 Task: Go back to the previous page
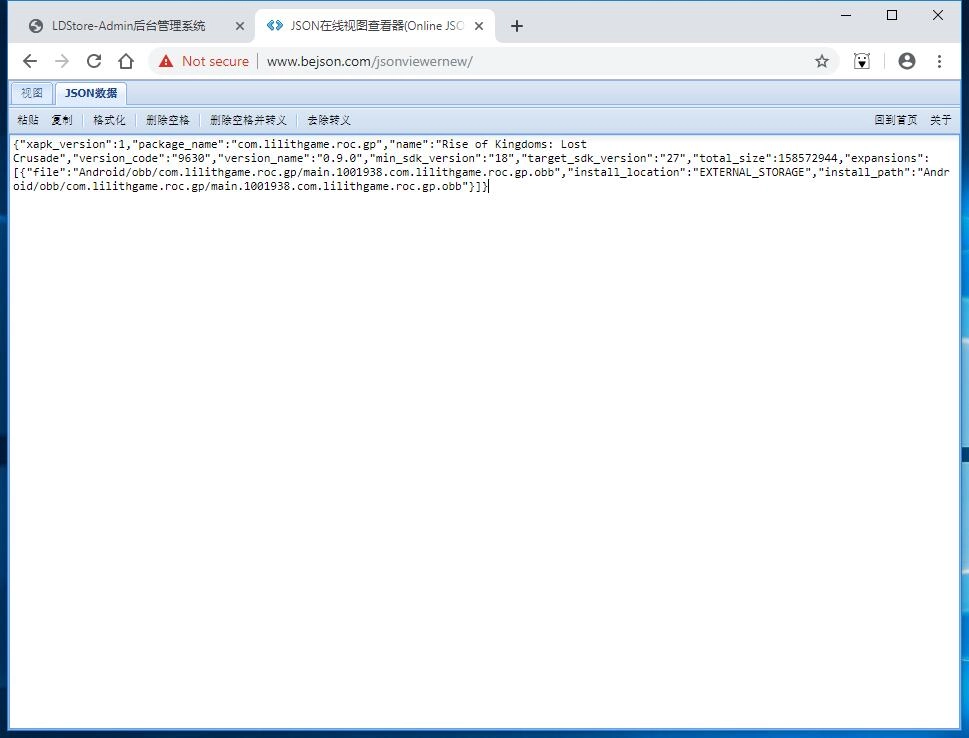pyautogui.click(x=30, y=61)
